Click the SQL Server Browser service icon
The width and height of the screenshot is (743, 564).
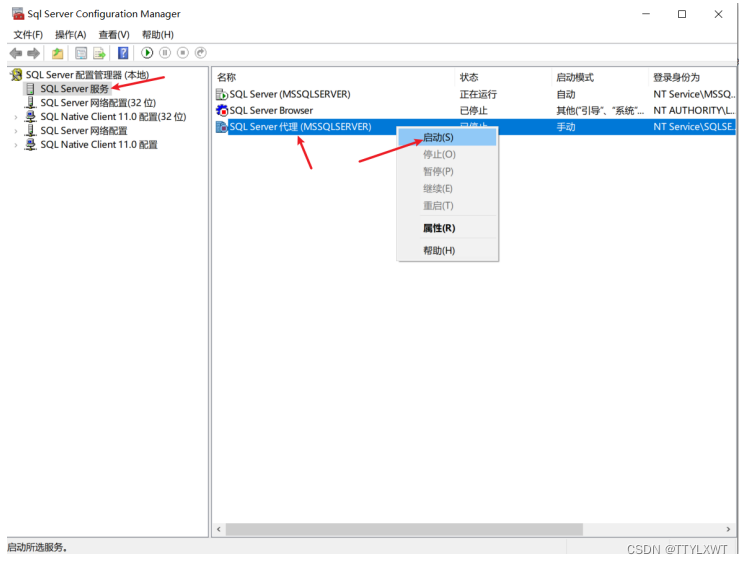(222, 110)
